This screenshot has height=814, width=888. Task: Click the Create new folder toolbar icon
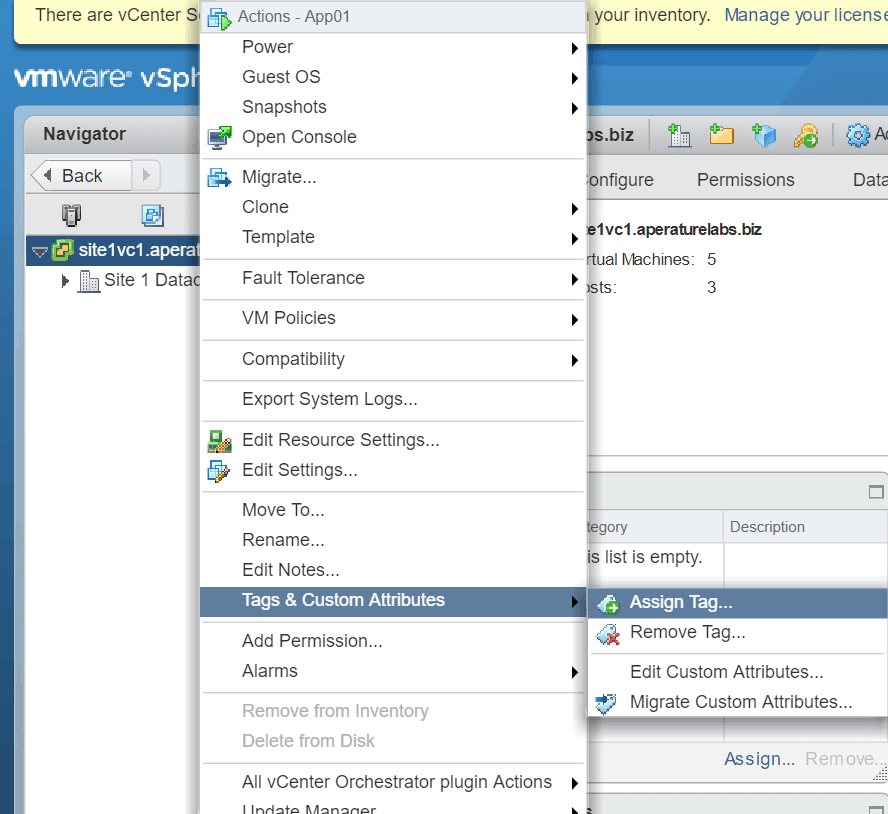tap(722, 135)
